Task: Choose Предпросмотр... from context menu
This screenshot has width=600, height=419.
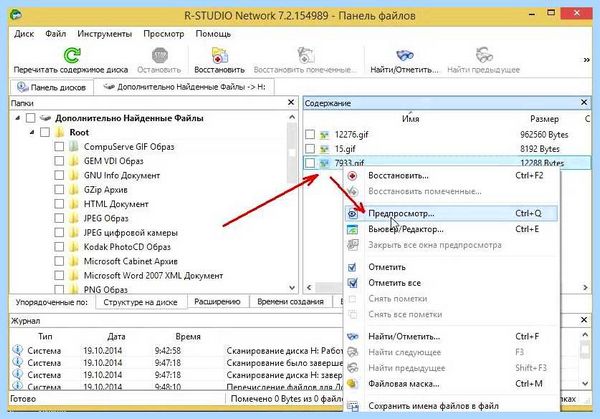Action: tap(452, 214)
